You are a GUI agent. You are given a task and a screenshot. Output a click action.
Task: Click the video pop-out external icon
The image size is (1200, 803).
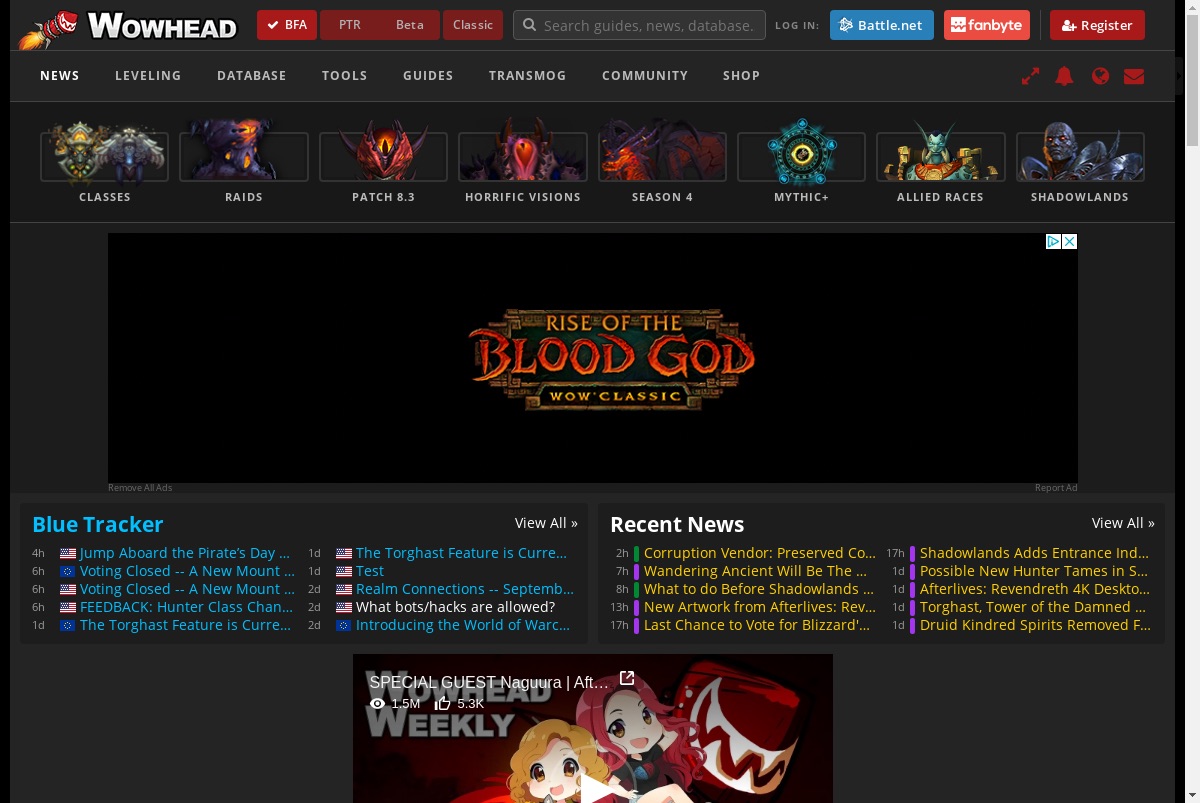tap(627, 679)
